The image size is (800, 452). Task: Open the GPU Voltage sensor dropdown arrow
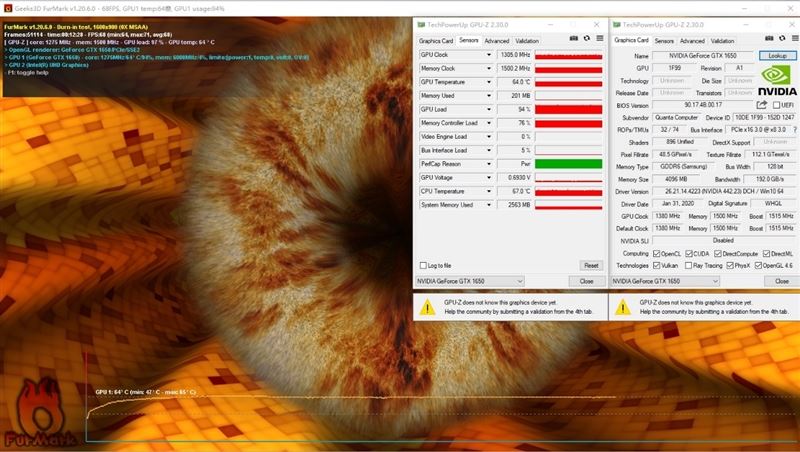489,178
